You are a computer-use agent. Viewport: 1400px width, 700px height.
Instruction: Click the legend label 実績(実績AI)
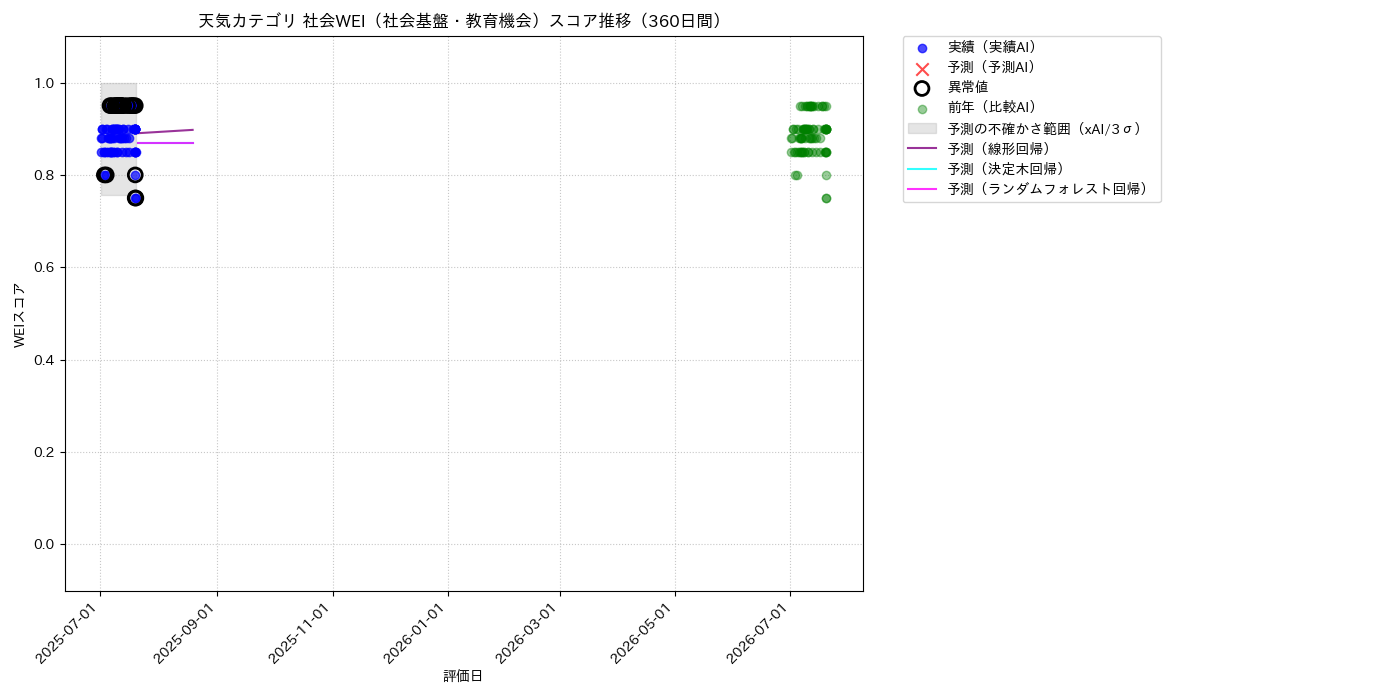(x=994, y=47)
